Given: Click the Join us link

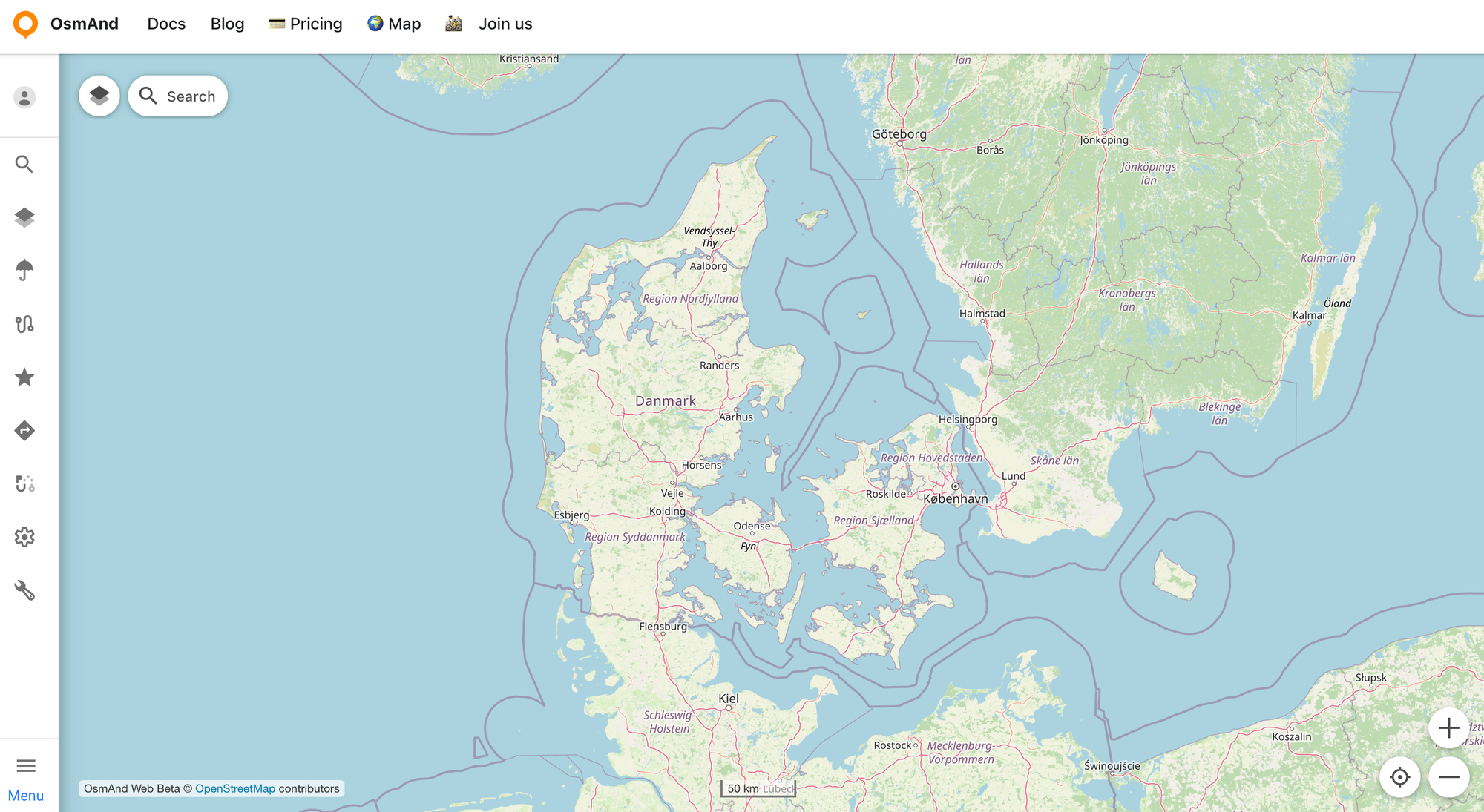Looking at the screenshot, I should click(505, 24).
